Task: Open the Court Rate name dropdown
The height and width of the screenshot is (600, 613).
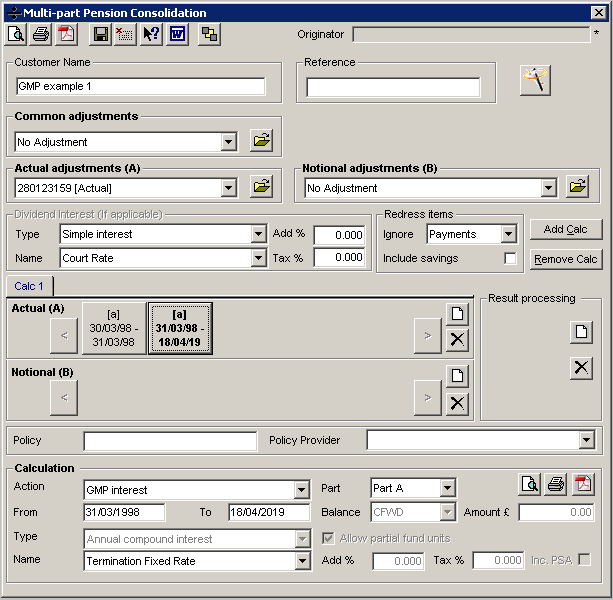Action: pyautogui.click(x=258, y=258)
